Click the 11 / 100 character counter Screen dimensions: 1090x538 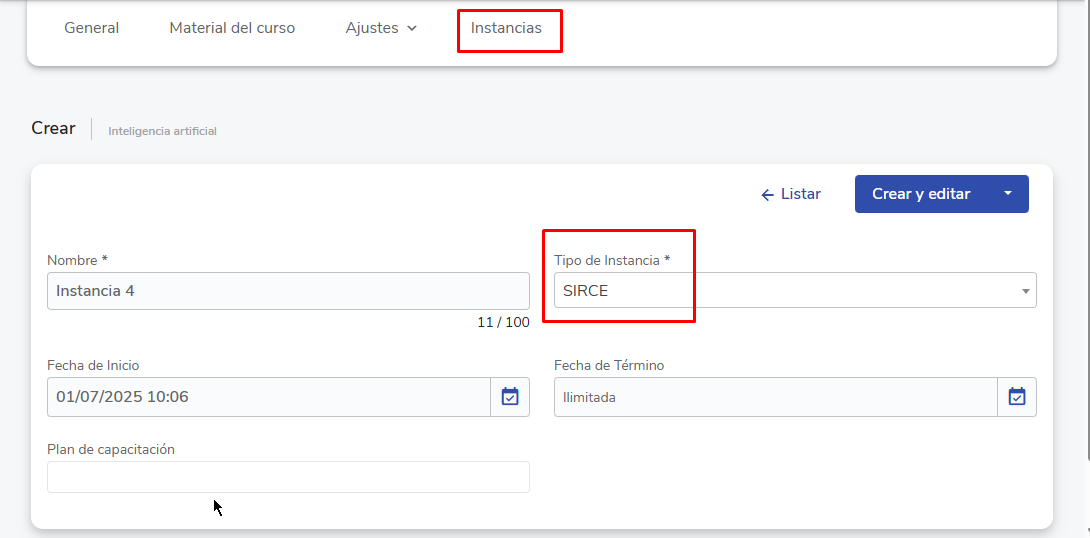tap(503, 322)
